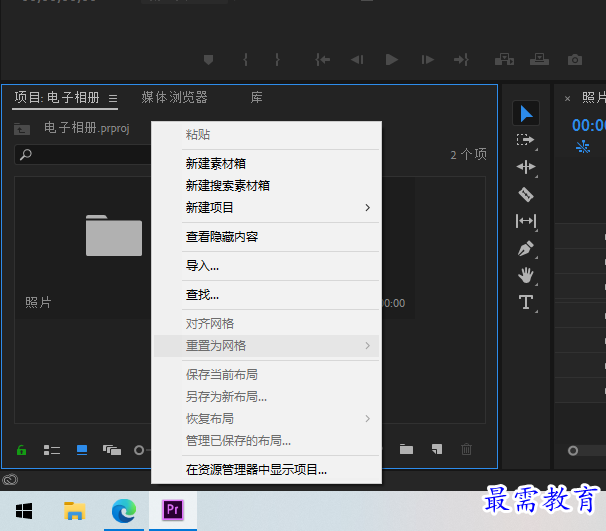Click the Clear trash icon
The height and width of the screenshot is (531, 606).
pyautogui.click(x=466, y=449)
